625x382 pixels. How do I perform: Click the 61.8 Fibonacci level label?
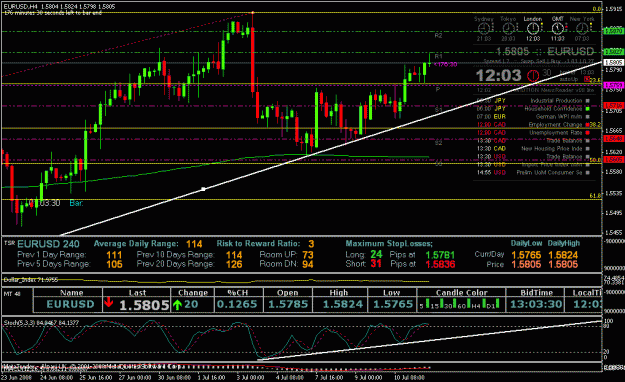(595, 196)
